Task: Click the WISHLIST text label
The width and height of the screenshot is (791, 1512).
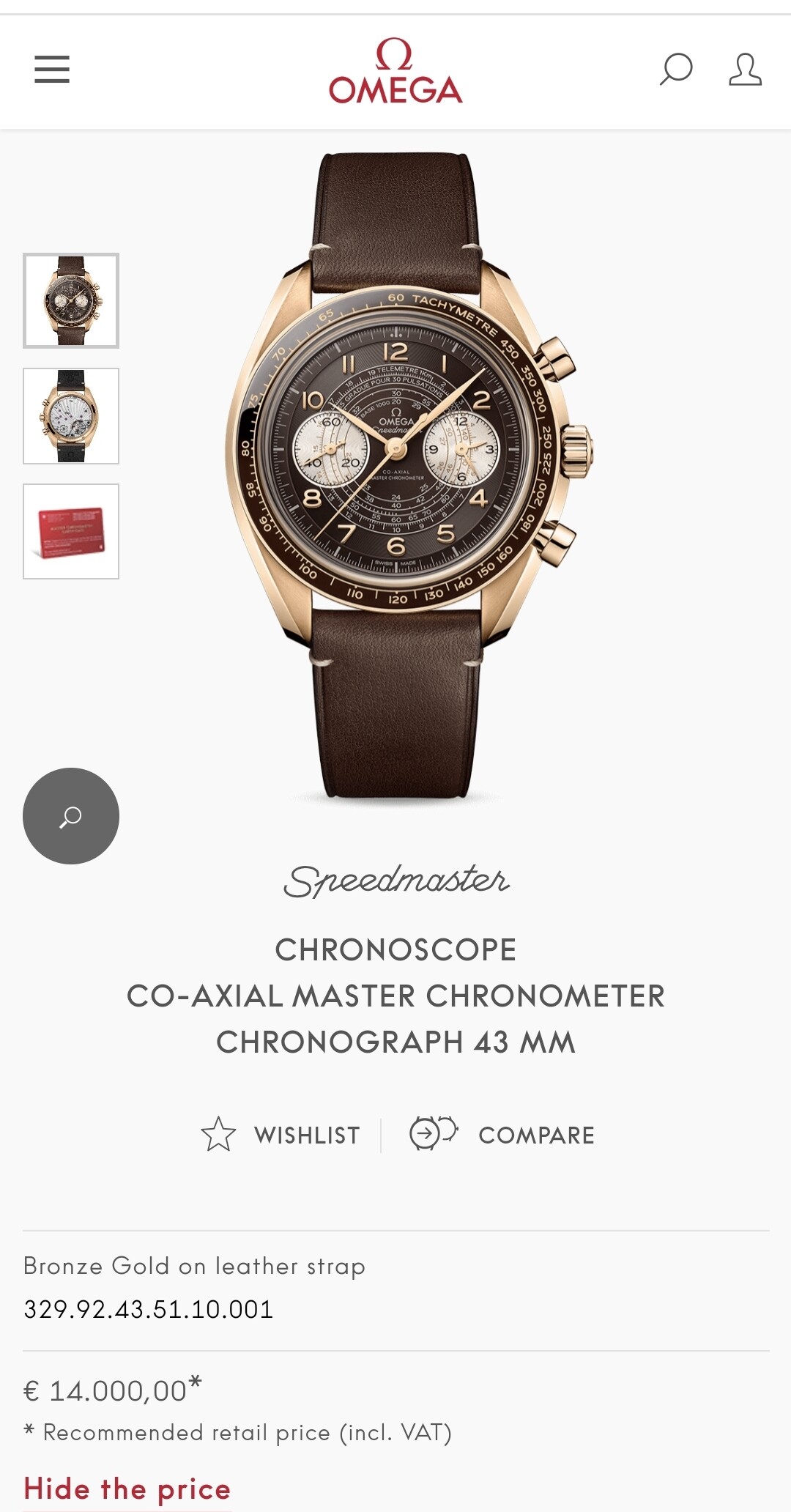Action: pos(307,1135)
